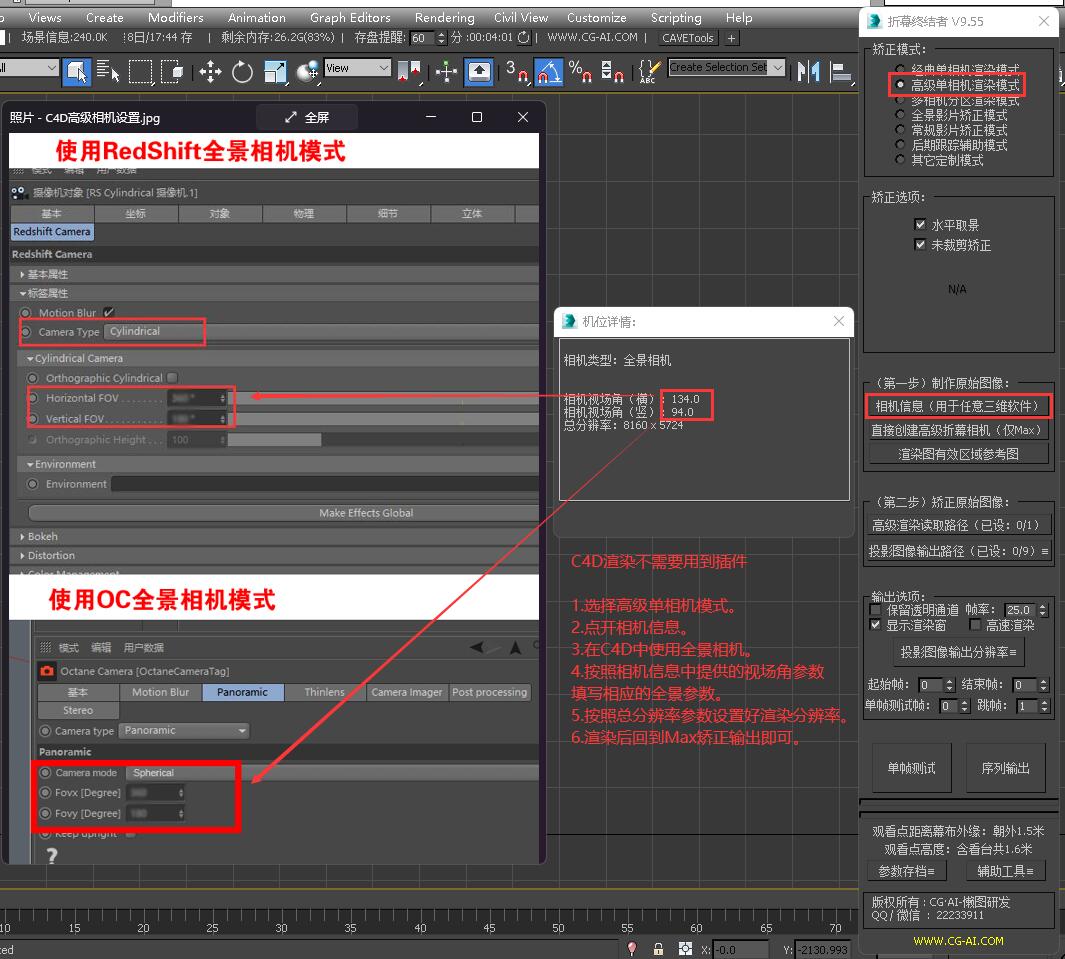Open Edit Named Selection Sets icon

pyautogui.click(x=649, y=71)
